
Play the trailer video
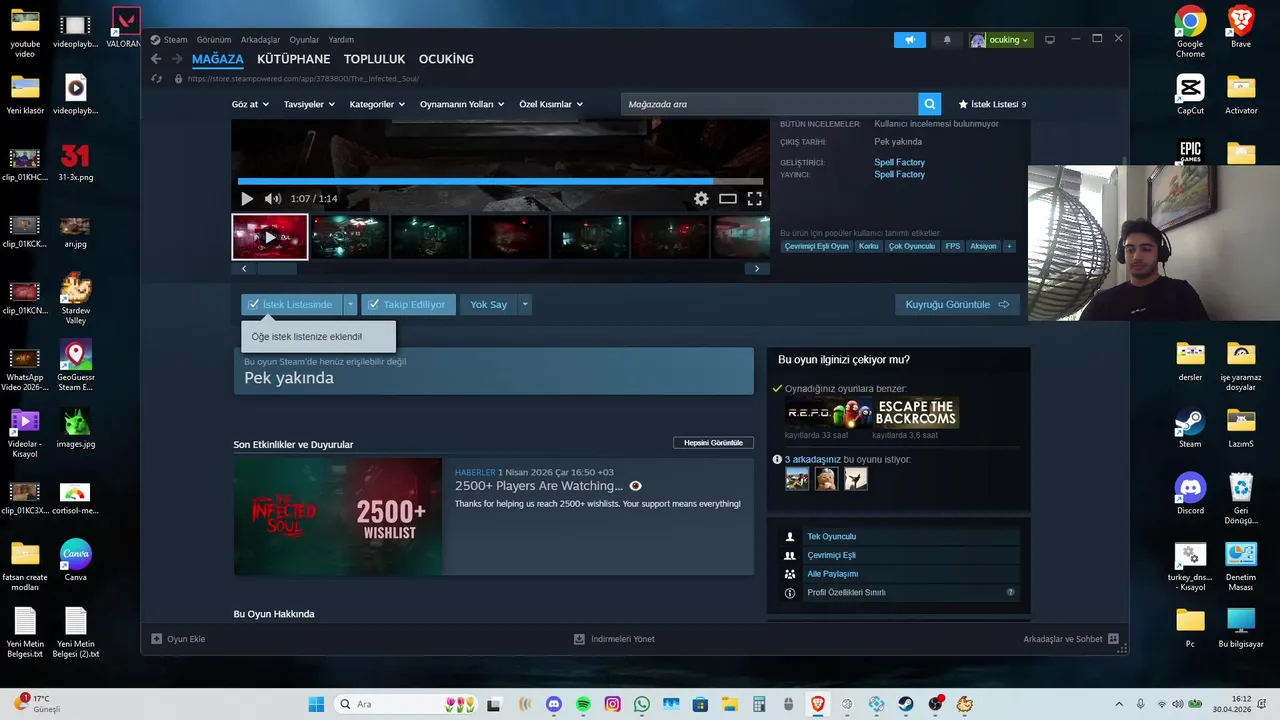tap(247, 199)
